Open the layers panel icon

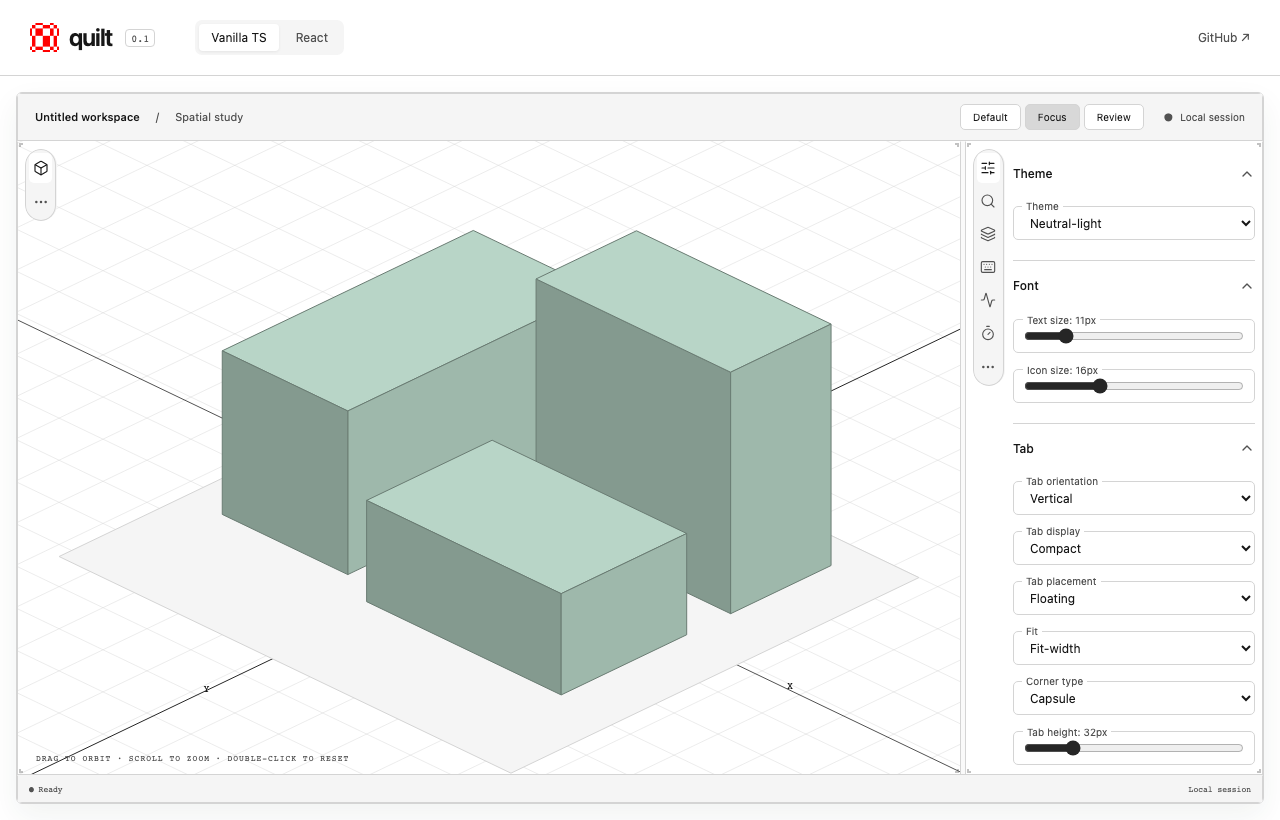pos(988,234)
